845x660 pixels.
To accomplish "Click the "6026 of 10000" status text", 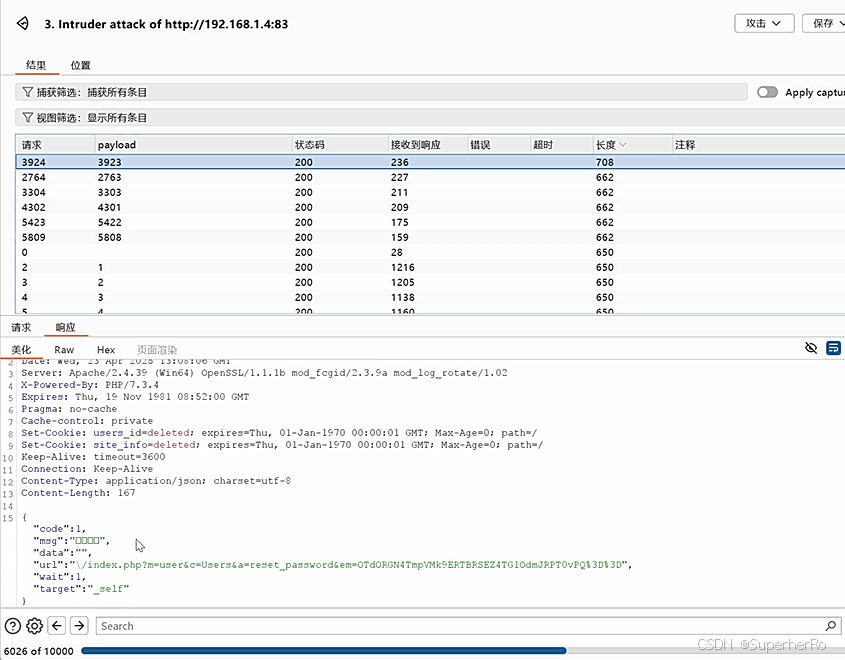I will pyautogui.click(x=38, y=651).
